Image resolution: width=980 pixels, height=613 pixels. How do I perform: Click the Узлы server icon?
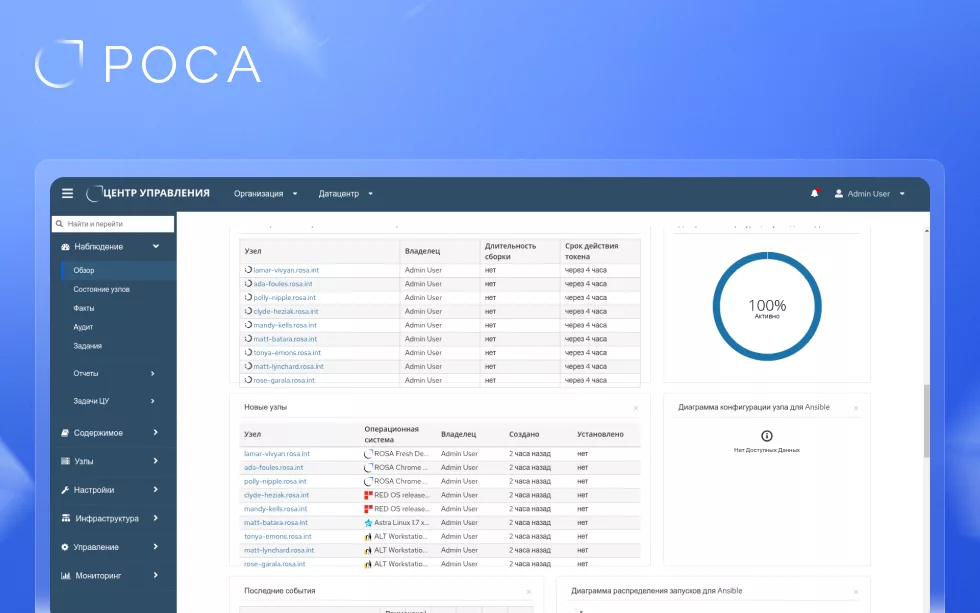pyautogui.click(x=65, y=461)
